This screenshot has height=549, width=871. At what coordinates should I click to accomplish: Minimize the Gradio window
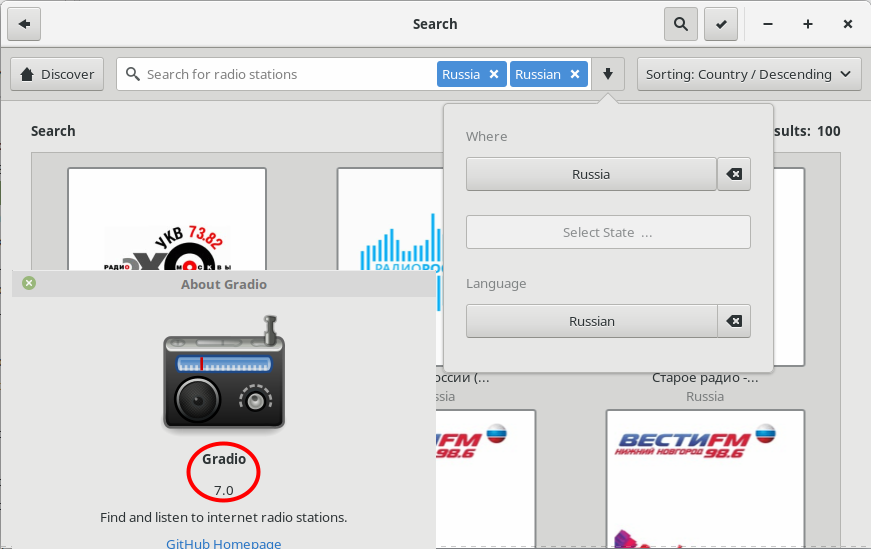768,24
